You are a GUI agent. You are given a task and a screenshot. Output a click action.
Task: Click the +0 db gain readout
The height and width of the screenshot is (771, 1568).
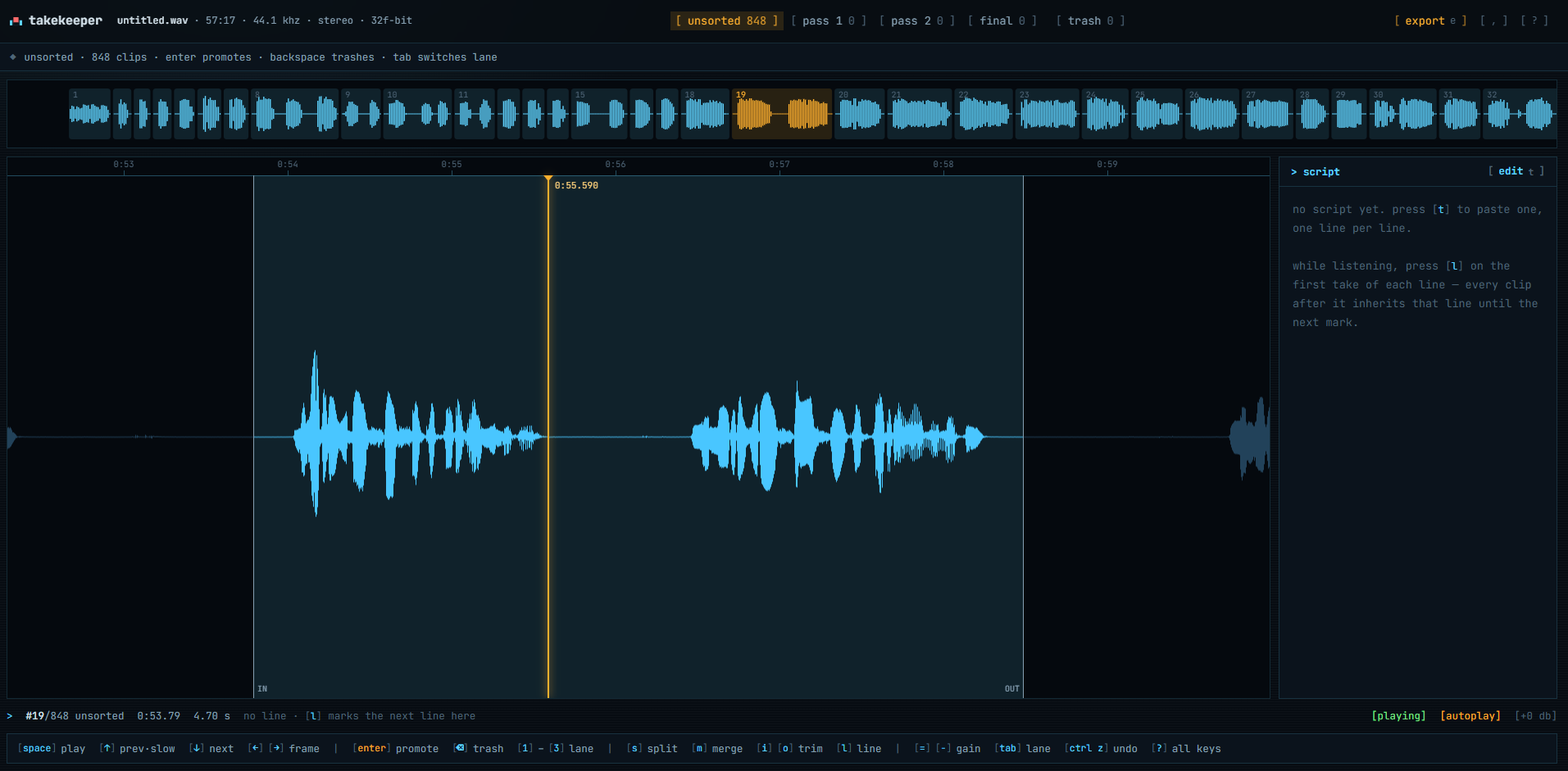[1535, 716]
